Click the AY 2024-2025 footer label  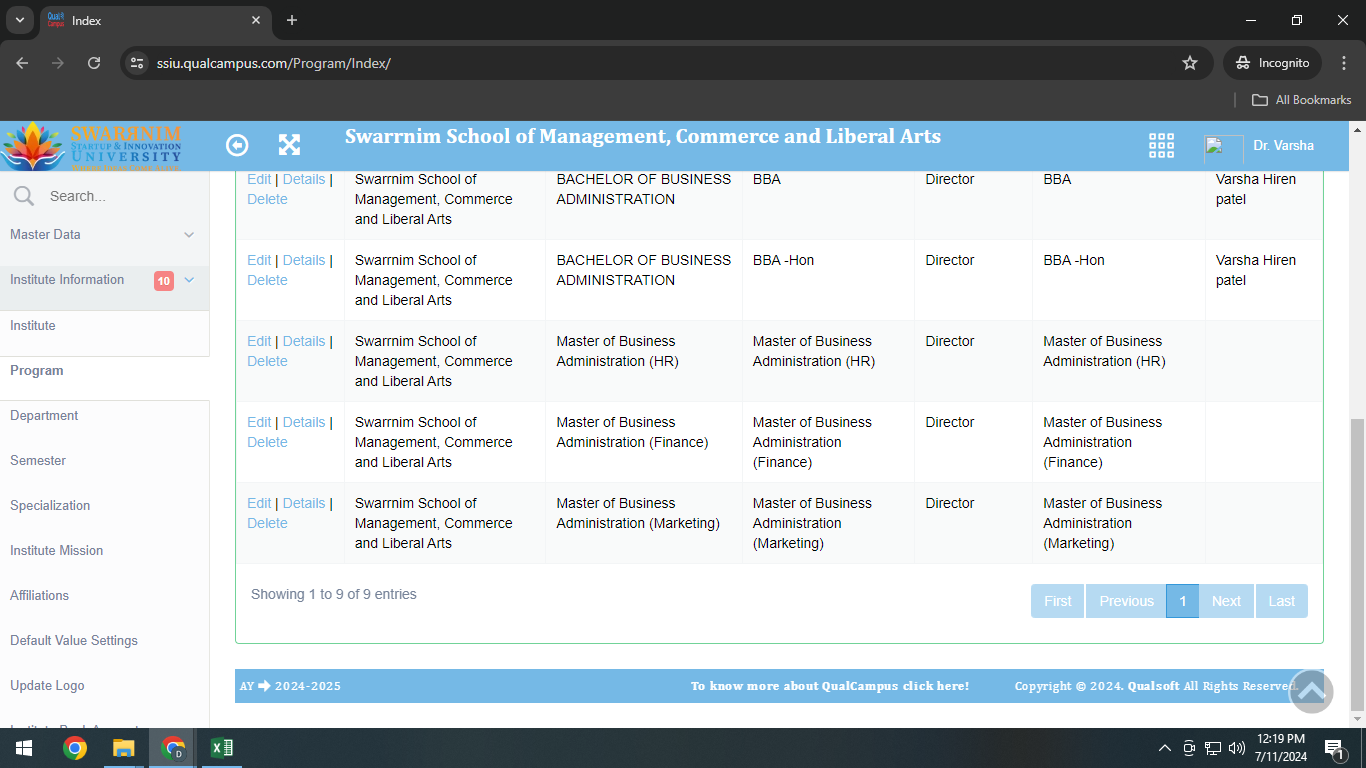click(x=290, y=686)
